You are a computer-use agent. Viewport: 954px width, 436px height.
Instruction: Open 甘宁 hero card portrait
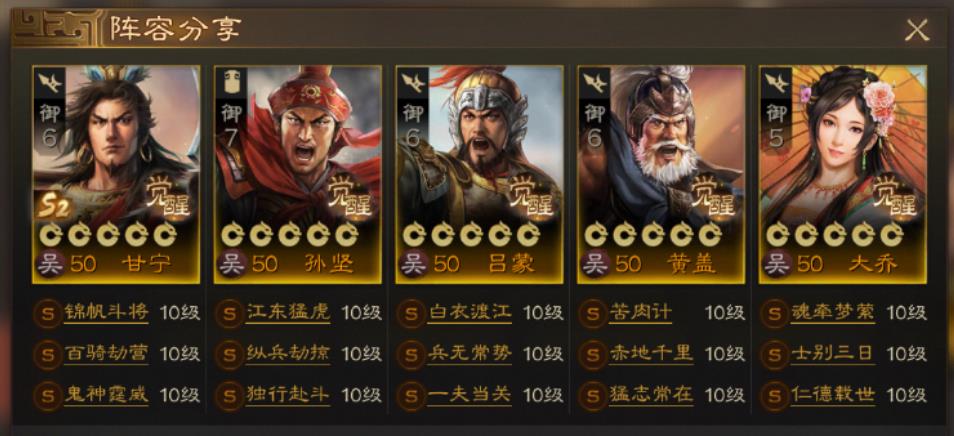[116, 175]
